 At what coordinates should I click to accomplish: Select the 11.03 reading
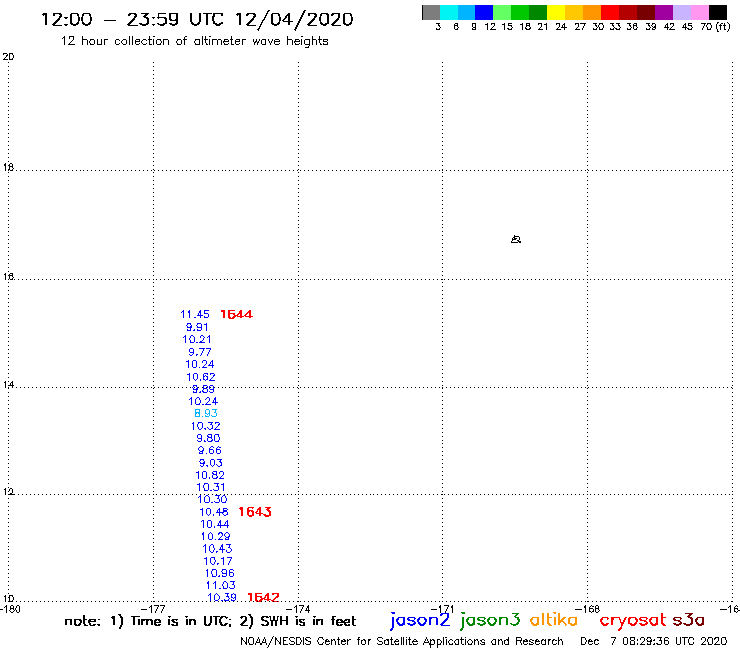coord(220,586)
